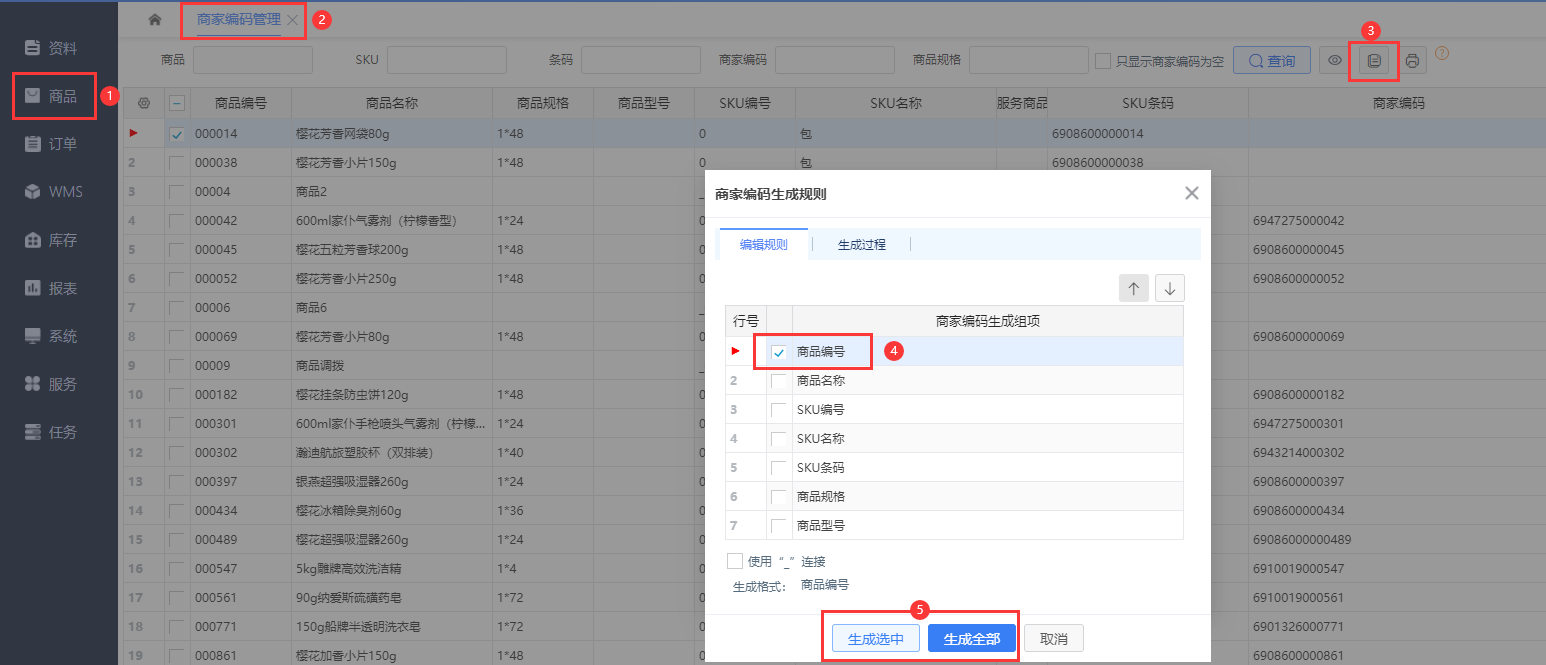
Task: Click the 取消 button
Action: [1054, 639]
